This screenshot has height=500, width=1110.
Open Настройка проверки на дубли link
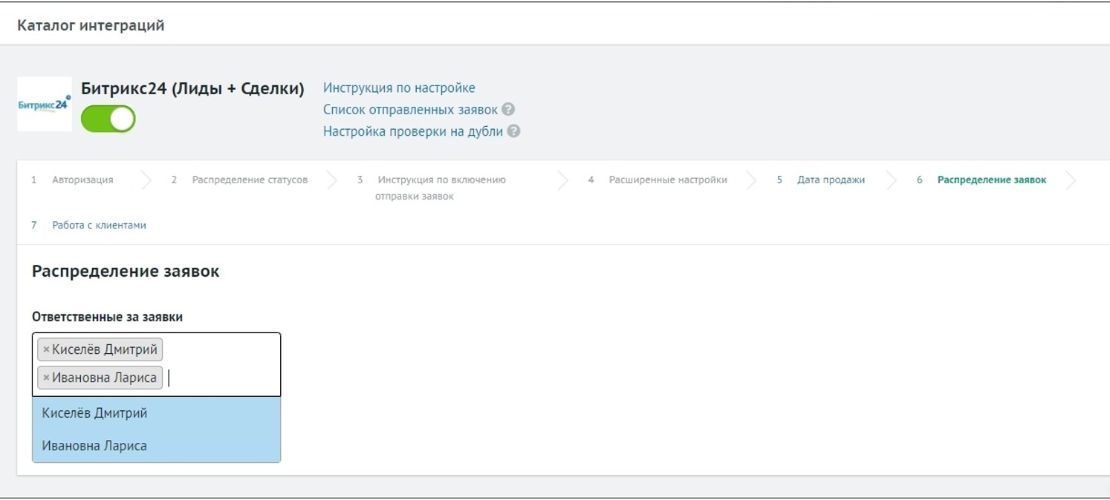coord(413,132)
